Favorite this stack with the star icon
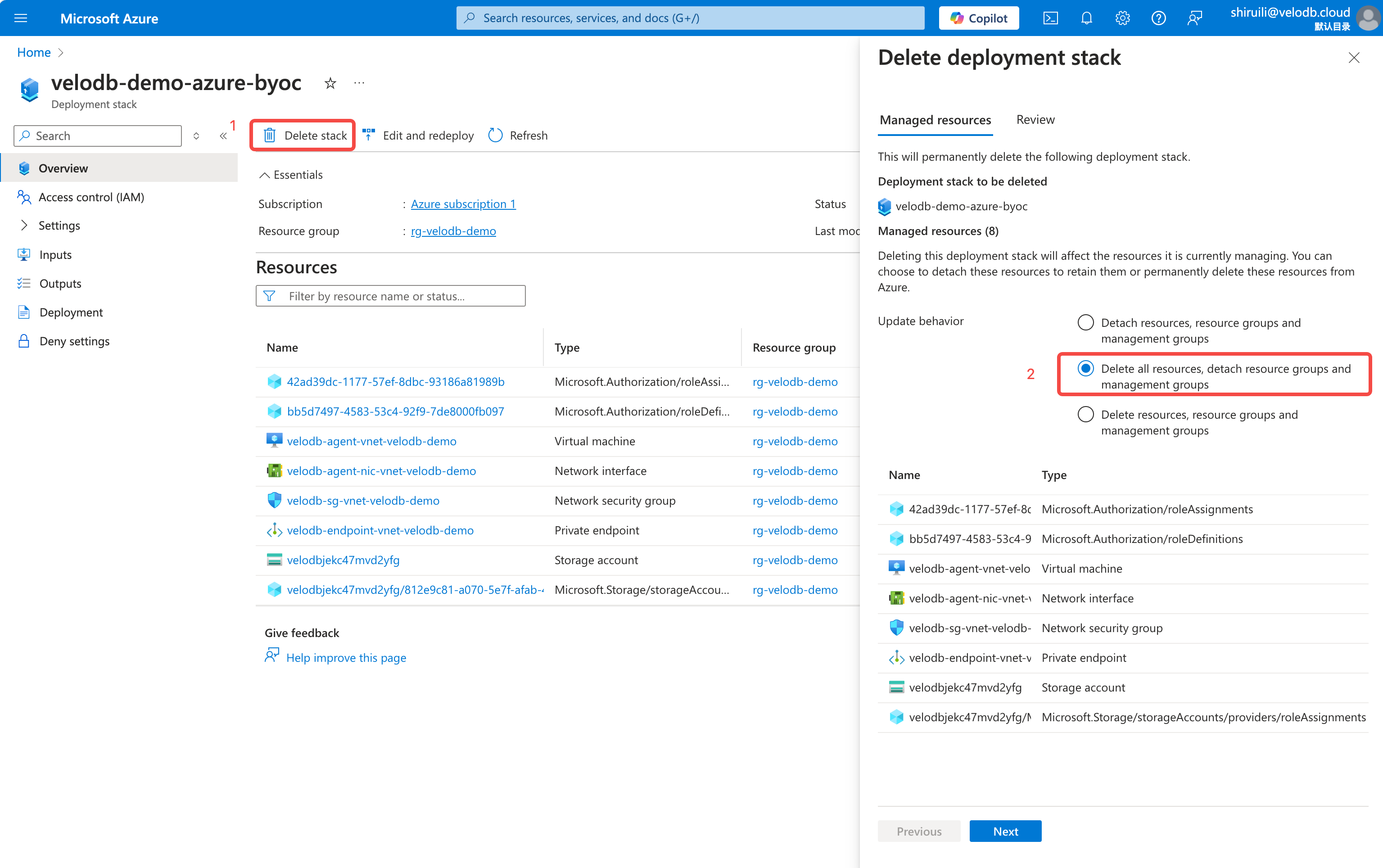This screenshot has width=1383, height=868. coord(330,84)
